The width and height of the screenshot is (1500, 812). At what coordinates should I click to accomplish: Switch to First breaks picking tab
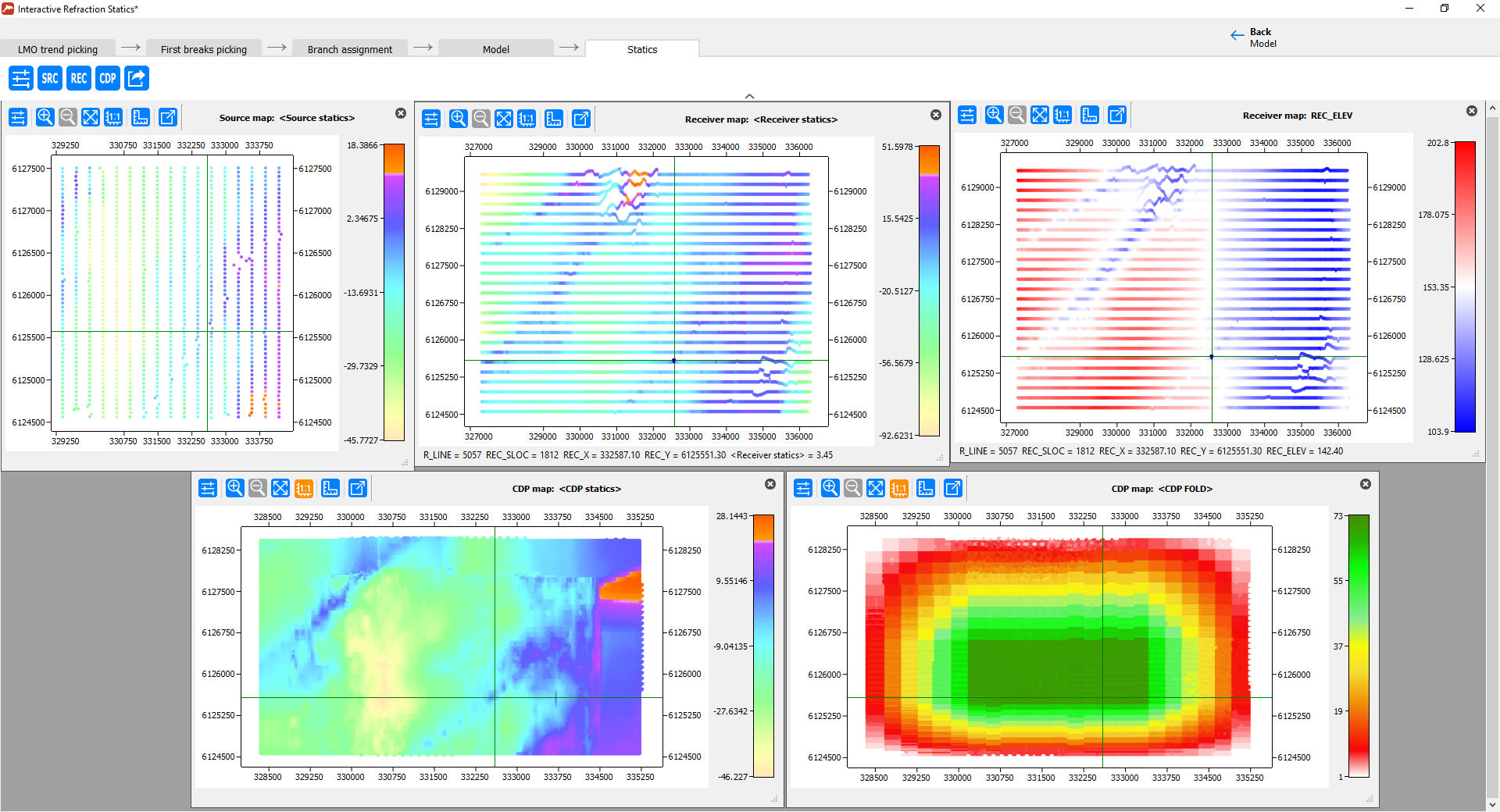pos(204,49)
